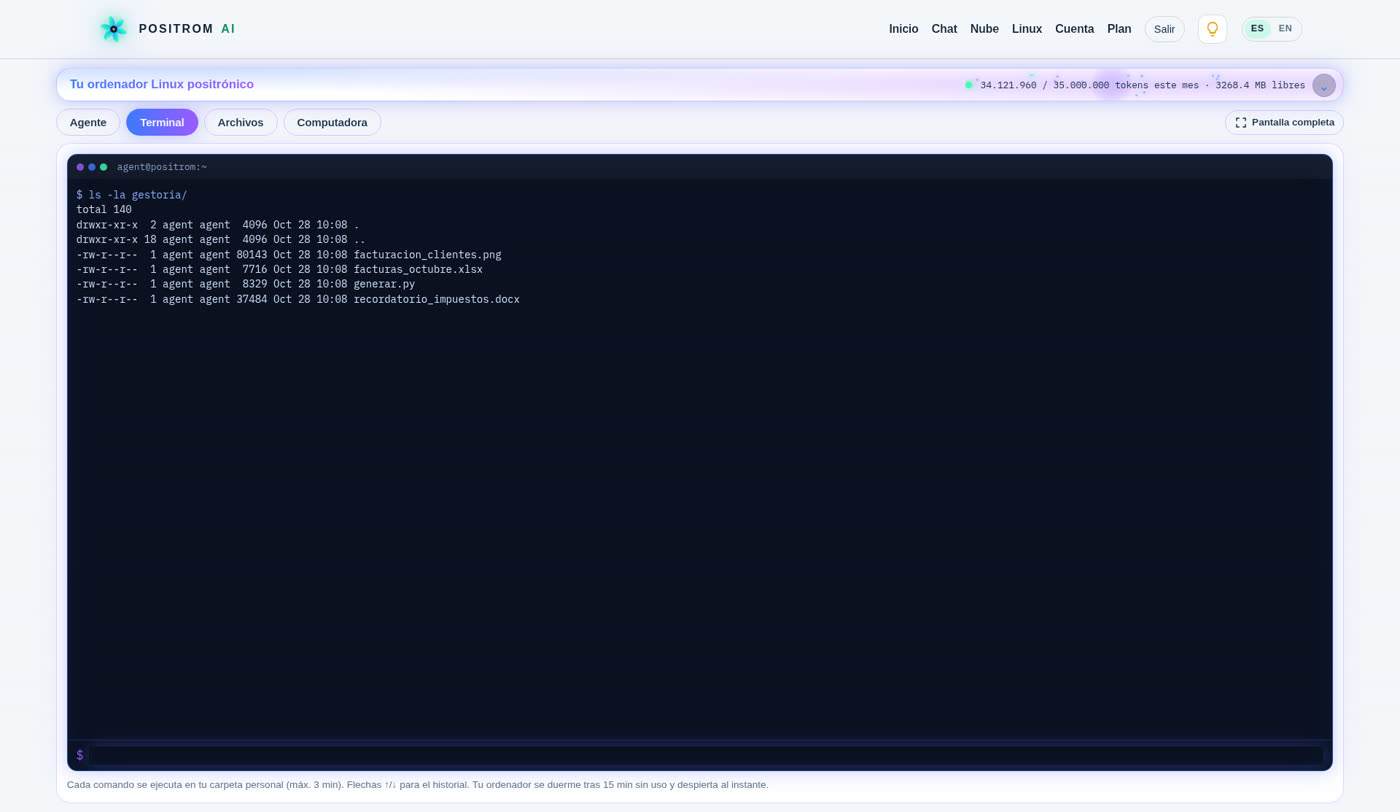Switch to the Computadora tab
The height and width of the screenshot is (812, 1400).
332,122
